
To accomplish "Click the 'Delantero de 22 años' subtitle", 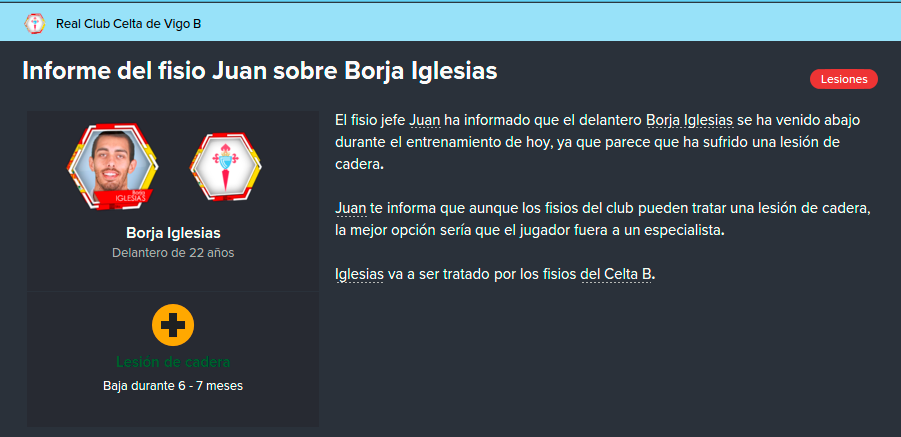I will click(173, 253).
